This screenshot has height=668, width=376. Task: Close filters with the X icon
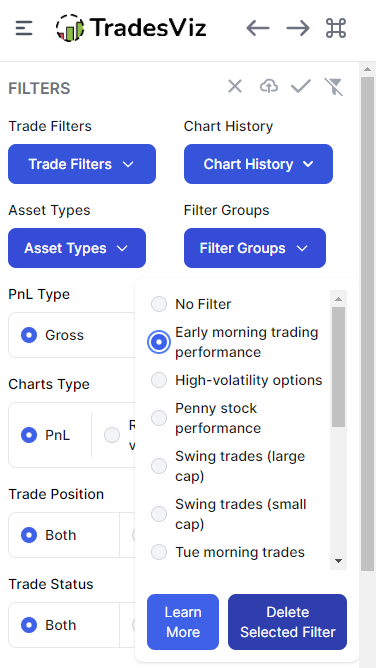click(235, 86)
